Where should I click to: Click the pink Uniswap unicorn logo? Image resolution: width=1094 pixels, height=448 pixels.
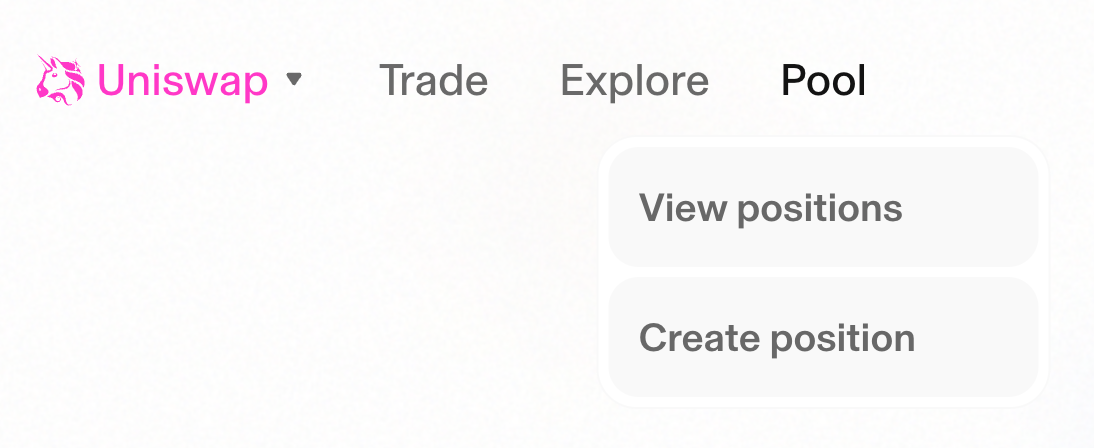tap(61, 80)
